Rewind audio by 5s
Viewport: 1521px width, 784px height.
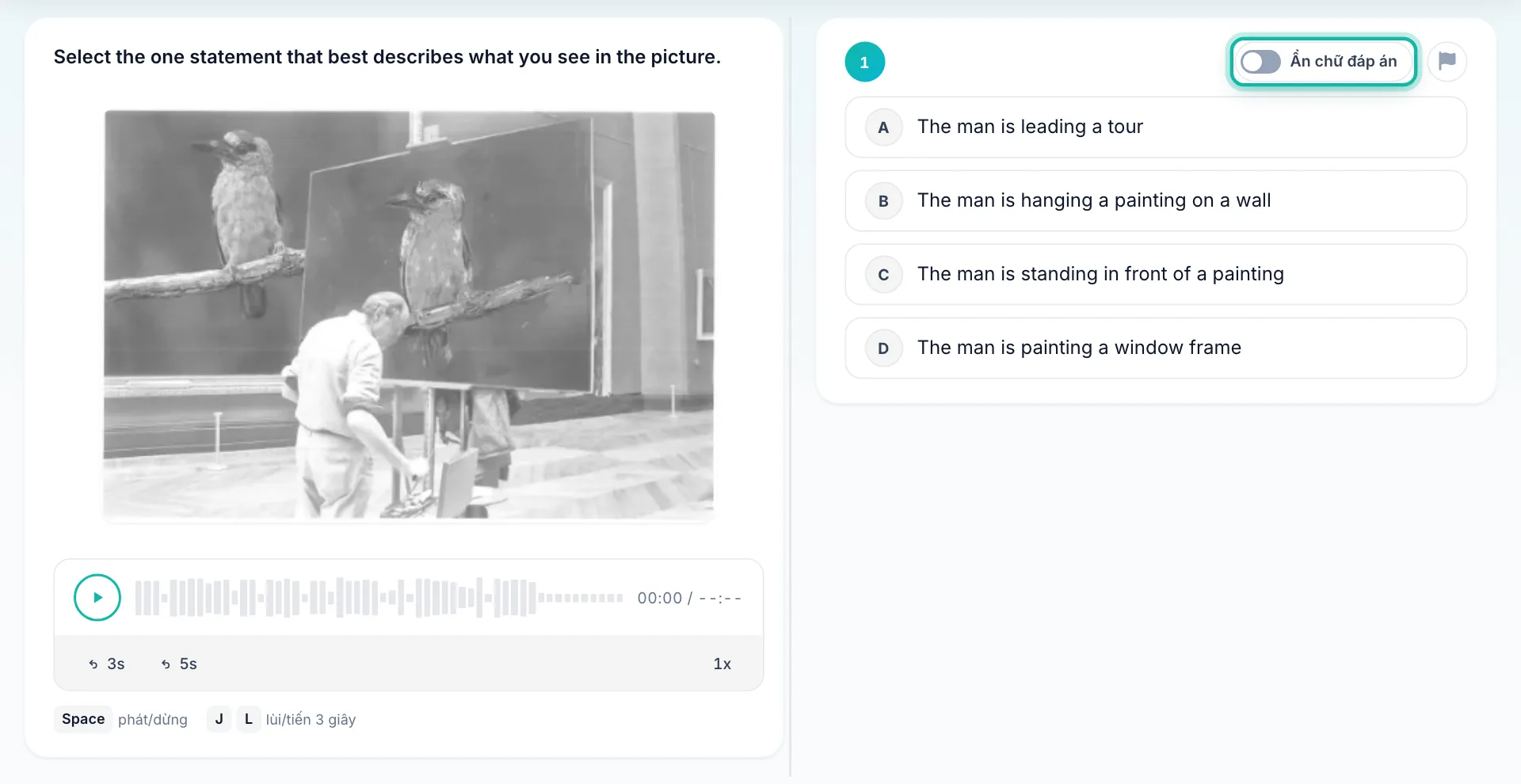click(x=179, y=664)
